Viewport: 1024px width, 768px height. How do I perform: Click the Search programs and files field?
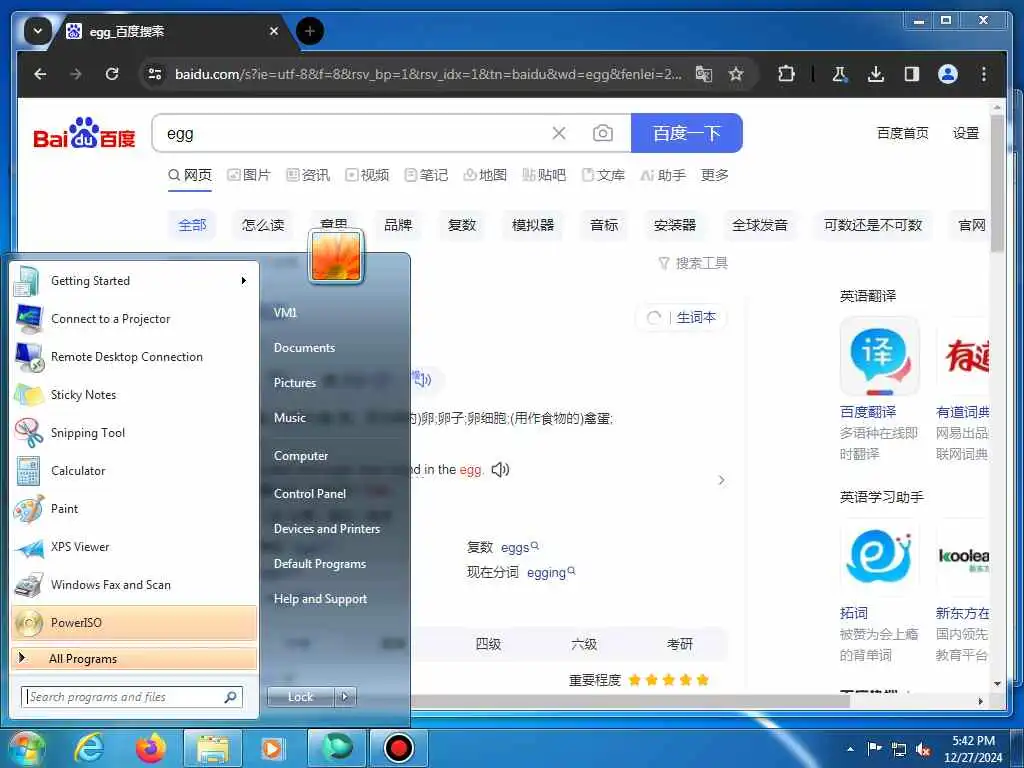(x=132, y=697)
